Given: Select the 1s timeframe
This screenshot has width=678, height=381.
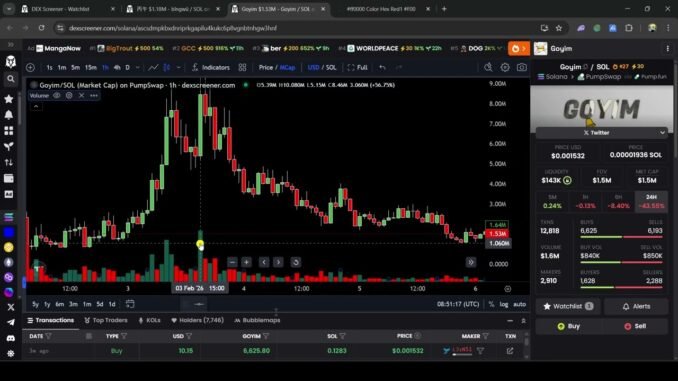Looking at the screenshot, I should point(49,67).
